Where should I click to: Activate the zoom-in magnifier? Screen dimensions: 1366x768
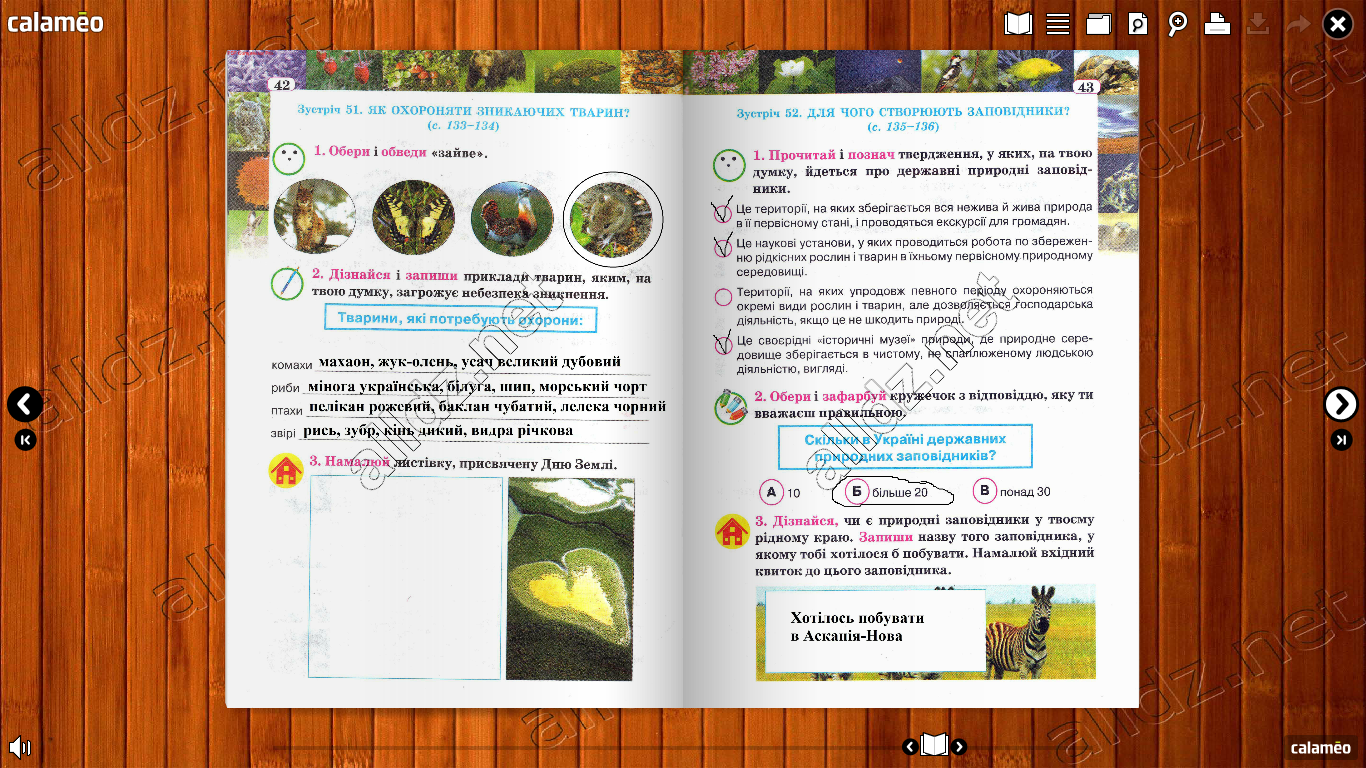(x=1178, y=24)
